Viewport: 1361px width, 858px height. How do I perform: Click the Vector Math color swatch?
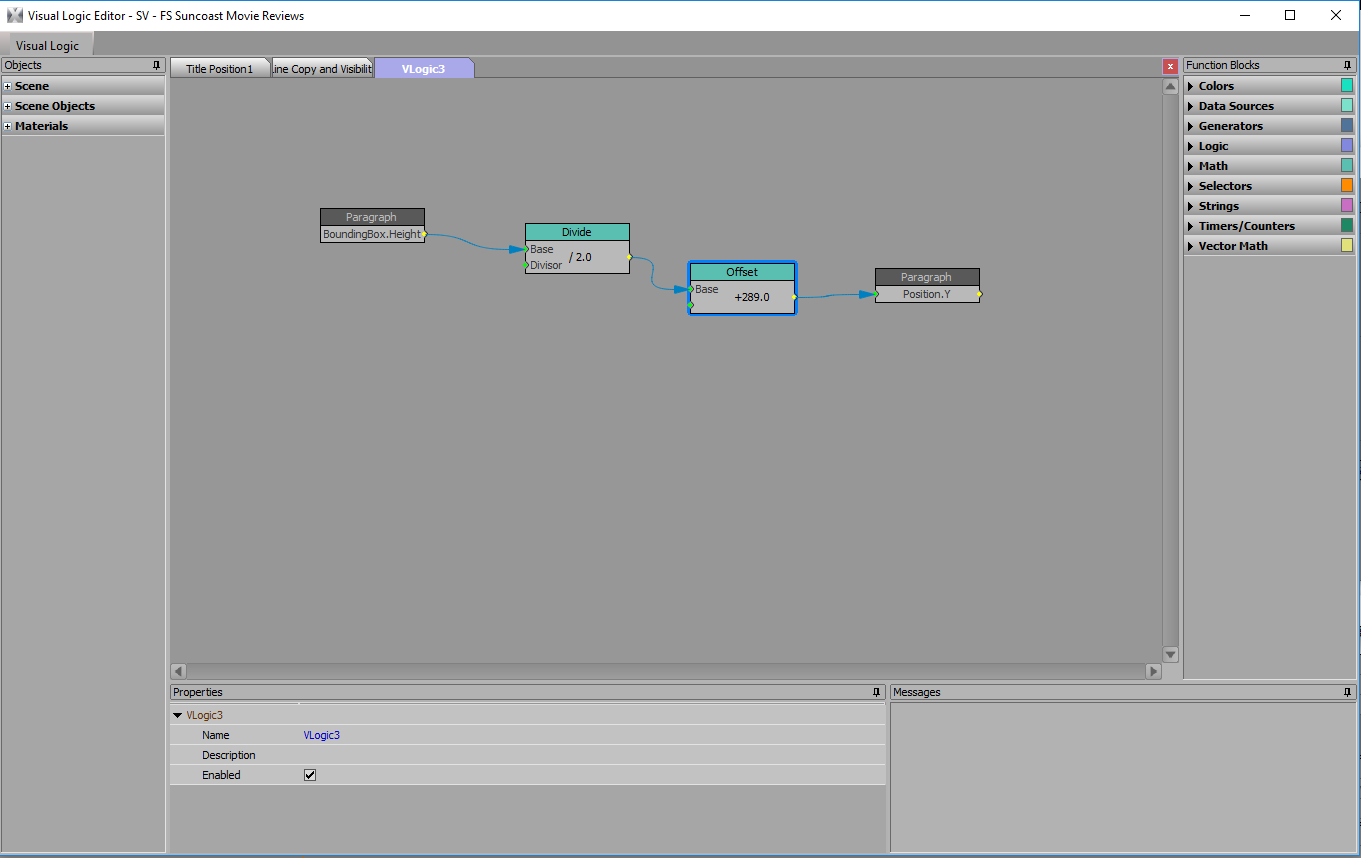point(1347,246)
